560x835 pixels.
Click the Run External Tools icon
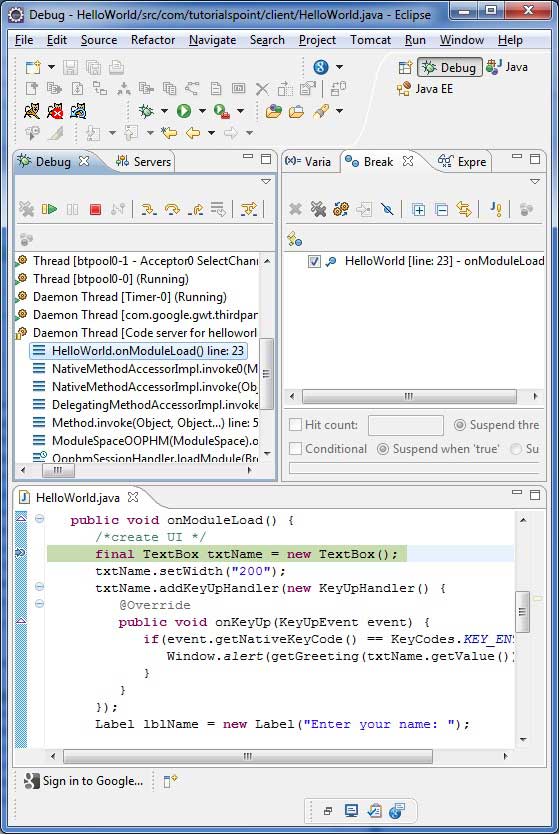221,111
